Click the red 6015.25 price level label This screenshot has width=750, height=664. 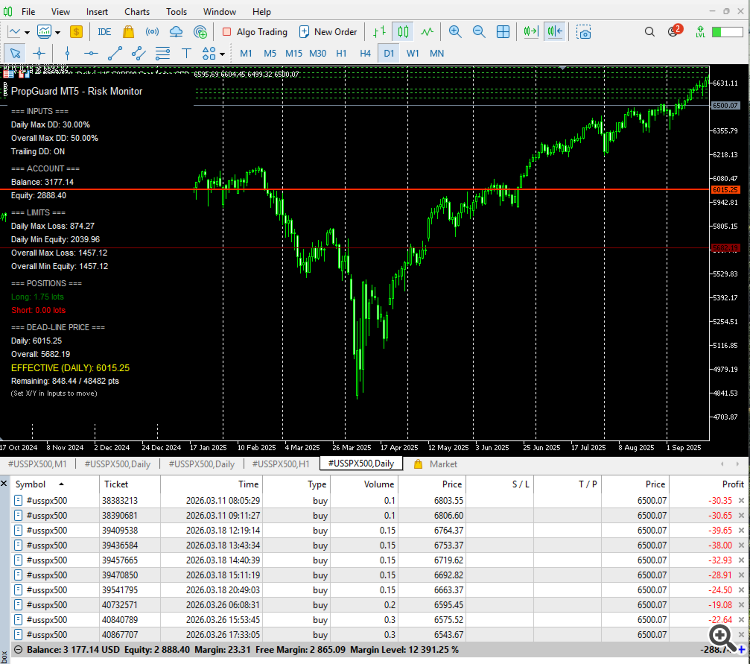click(x=725, y=189)
